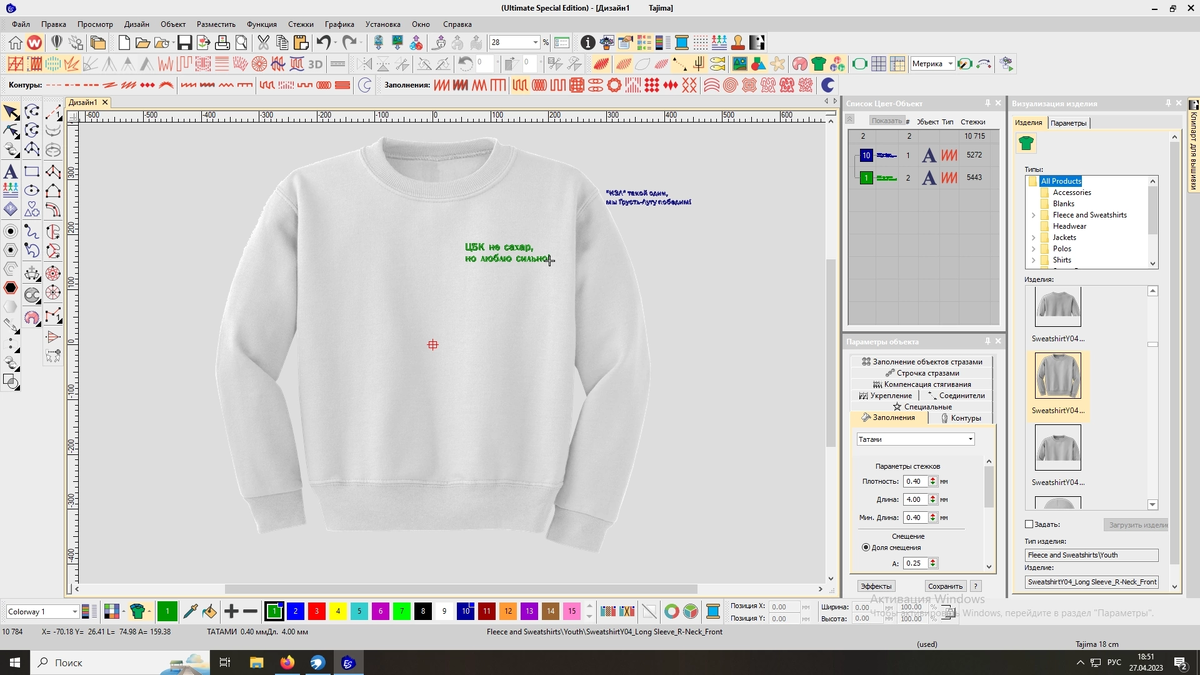
Task: Show the hoop using the green hoop icon
Action: [x=859, y=64]
